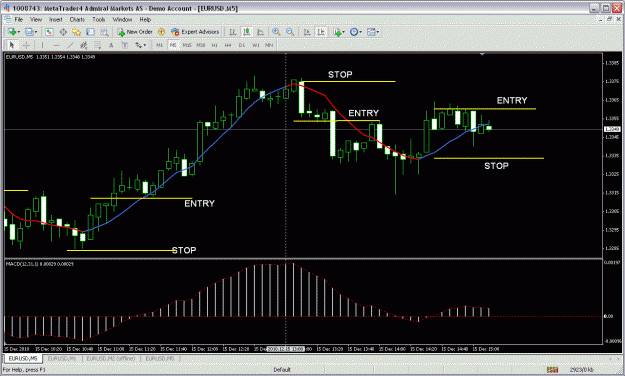The height and width of the screenshot is (376, 625).
Task: Open the Templates dropdown
Action: point(373,32)
